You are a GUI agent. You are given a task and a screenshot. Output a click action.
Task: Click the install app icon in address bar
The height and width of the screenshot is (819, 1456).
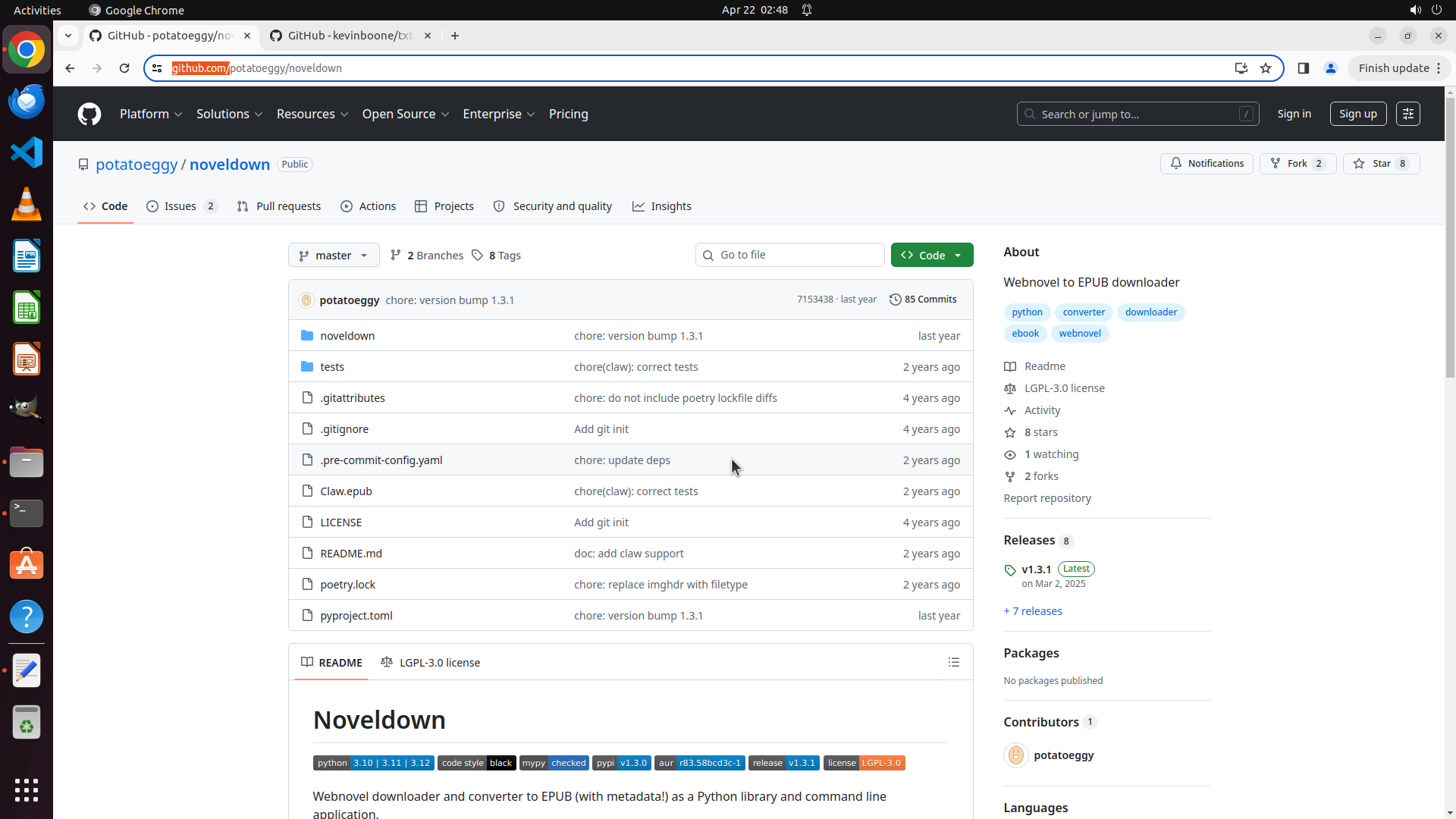(x=1241, y=68)
